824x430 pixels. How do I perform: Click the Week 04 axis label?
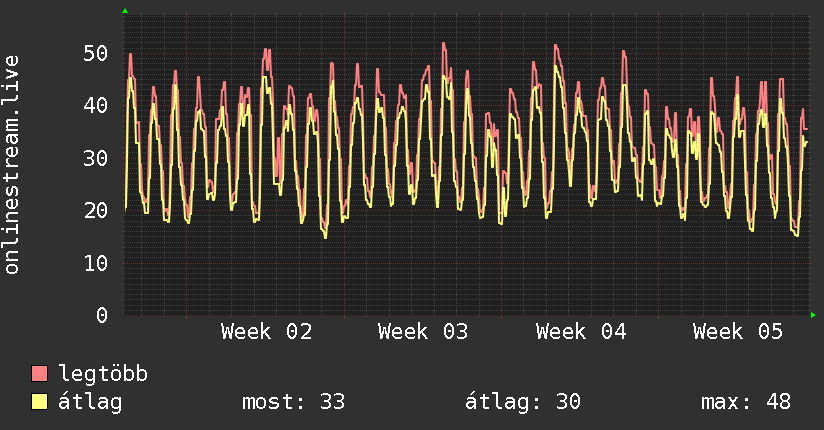click(581, 332)
